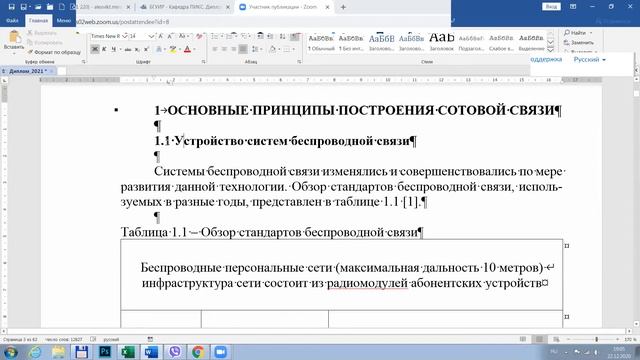640x360 pixels.
Task: Switch to the Главная ribbon tab
Action: 38,20
